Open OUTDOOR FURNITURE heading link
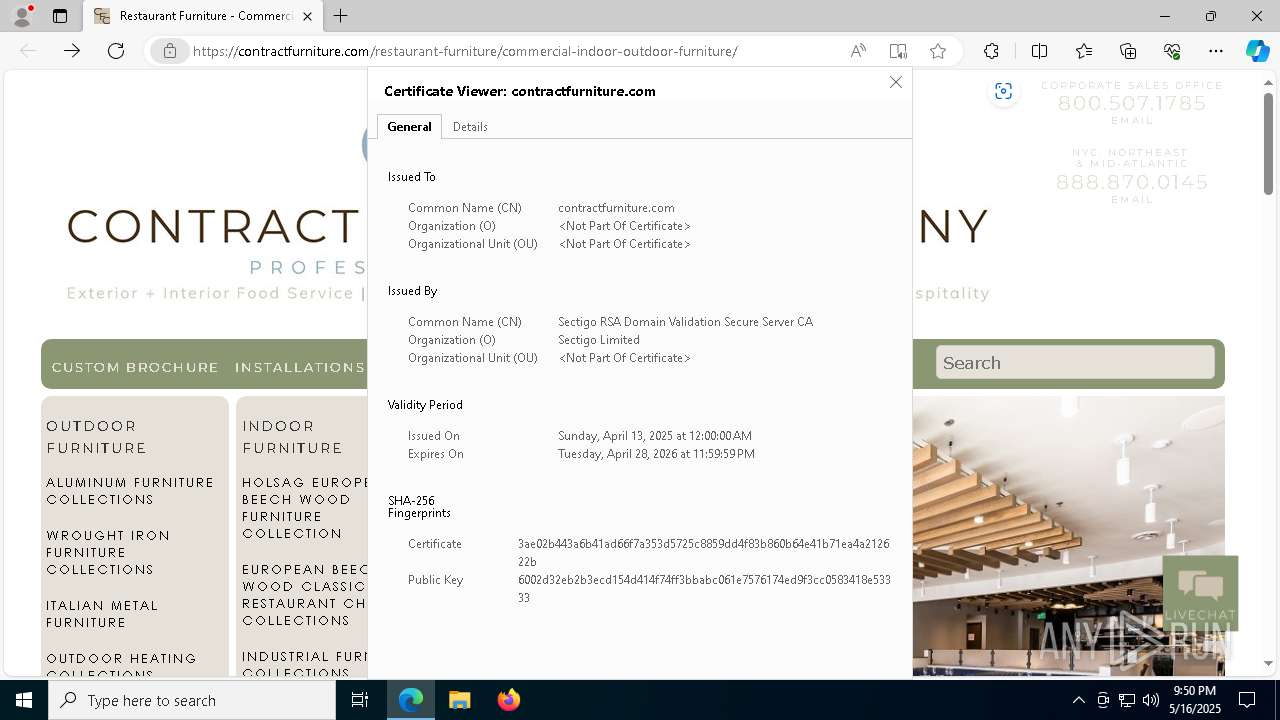Screen dimensions: 1280x720 [96, 437]
